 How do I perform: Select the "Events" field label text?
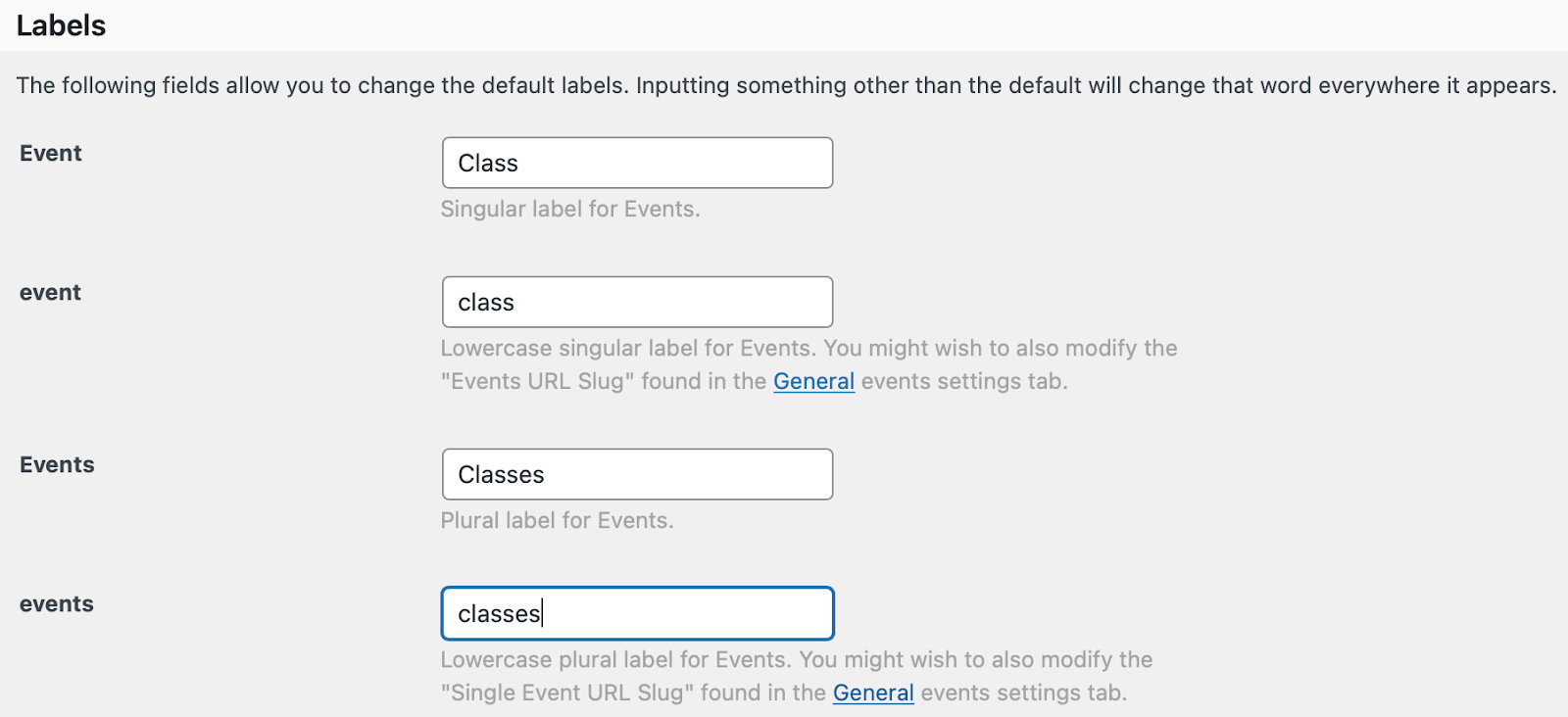click(x=56, y=464)
